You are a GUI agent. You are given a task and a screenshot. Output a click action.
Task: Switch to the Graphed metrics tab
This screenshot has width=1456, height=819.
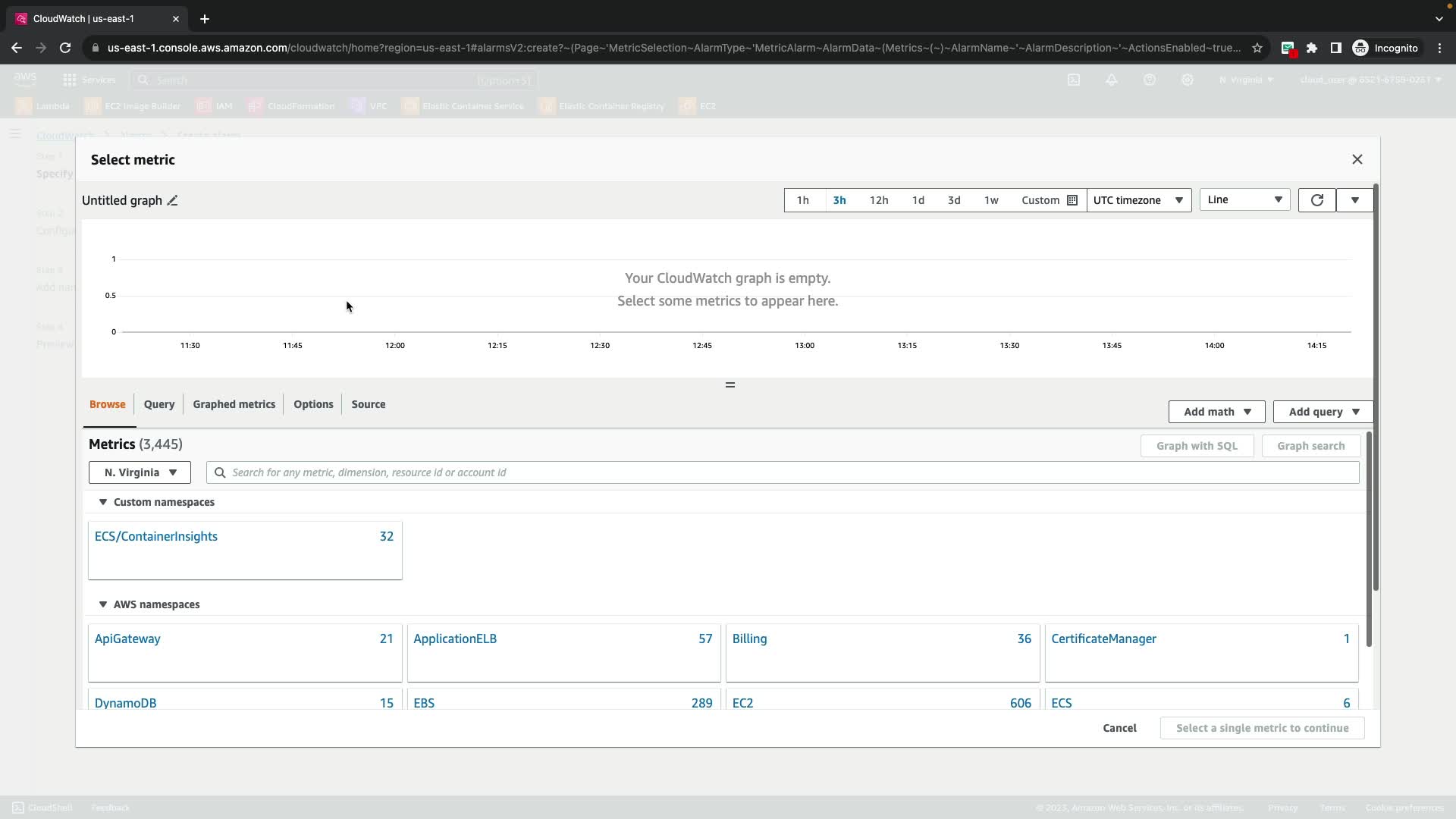point(234,404)
